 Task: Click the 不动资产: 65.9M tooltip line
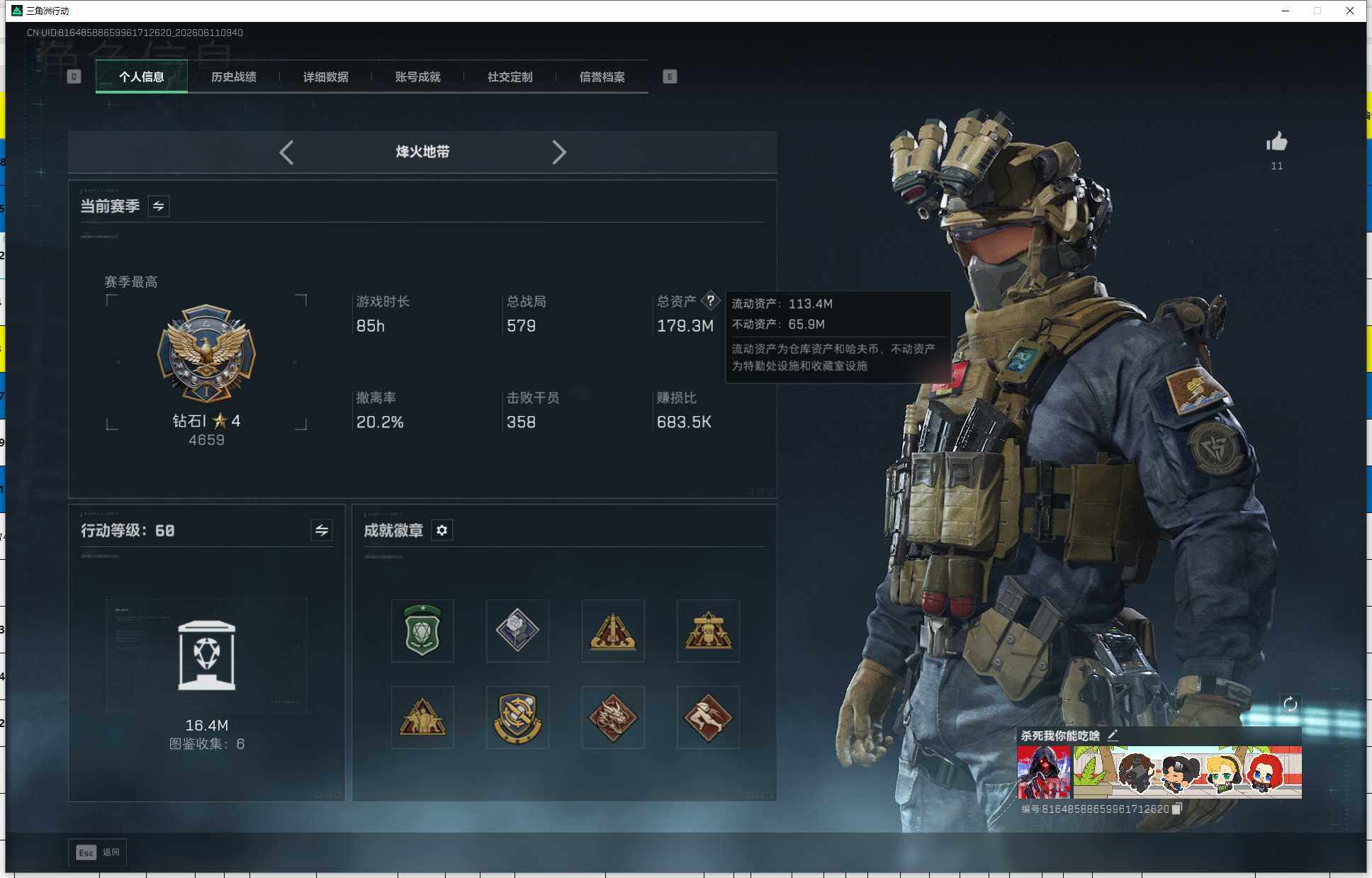(x=777, y=324)
